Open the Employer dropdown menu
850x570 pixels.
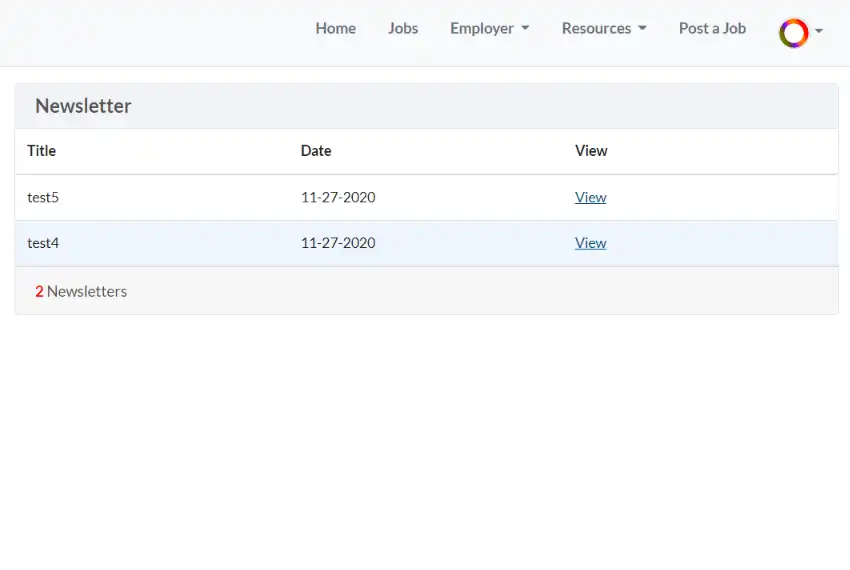click(x=490, y=28)
